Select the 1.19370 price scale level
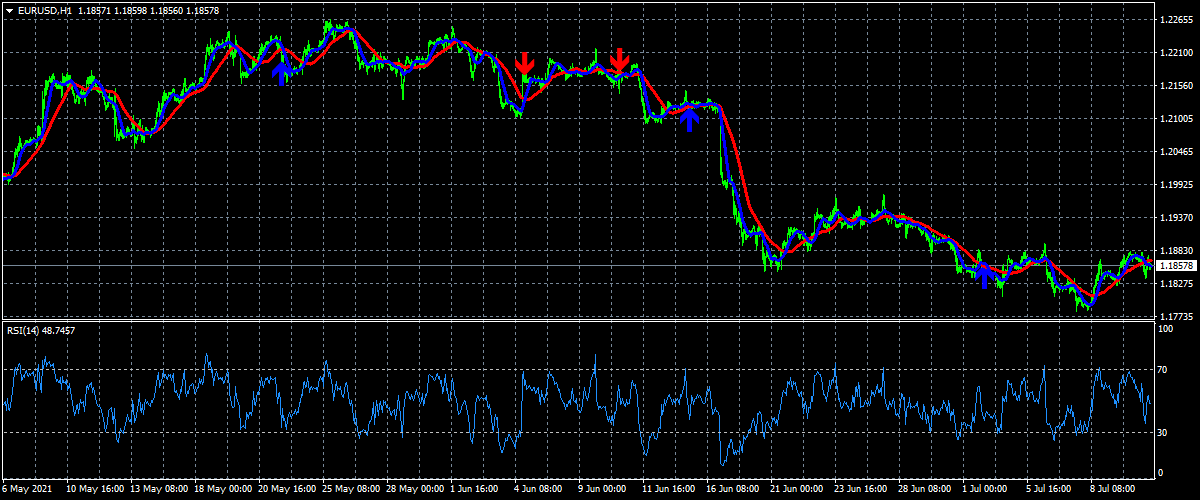The height and width of the screenshot is (500, 1200). (x=1177, y=217)
